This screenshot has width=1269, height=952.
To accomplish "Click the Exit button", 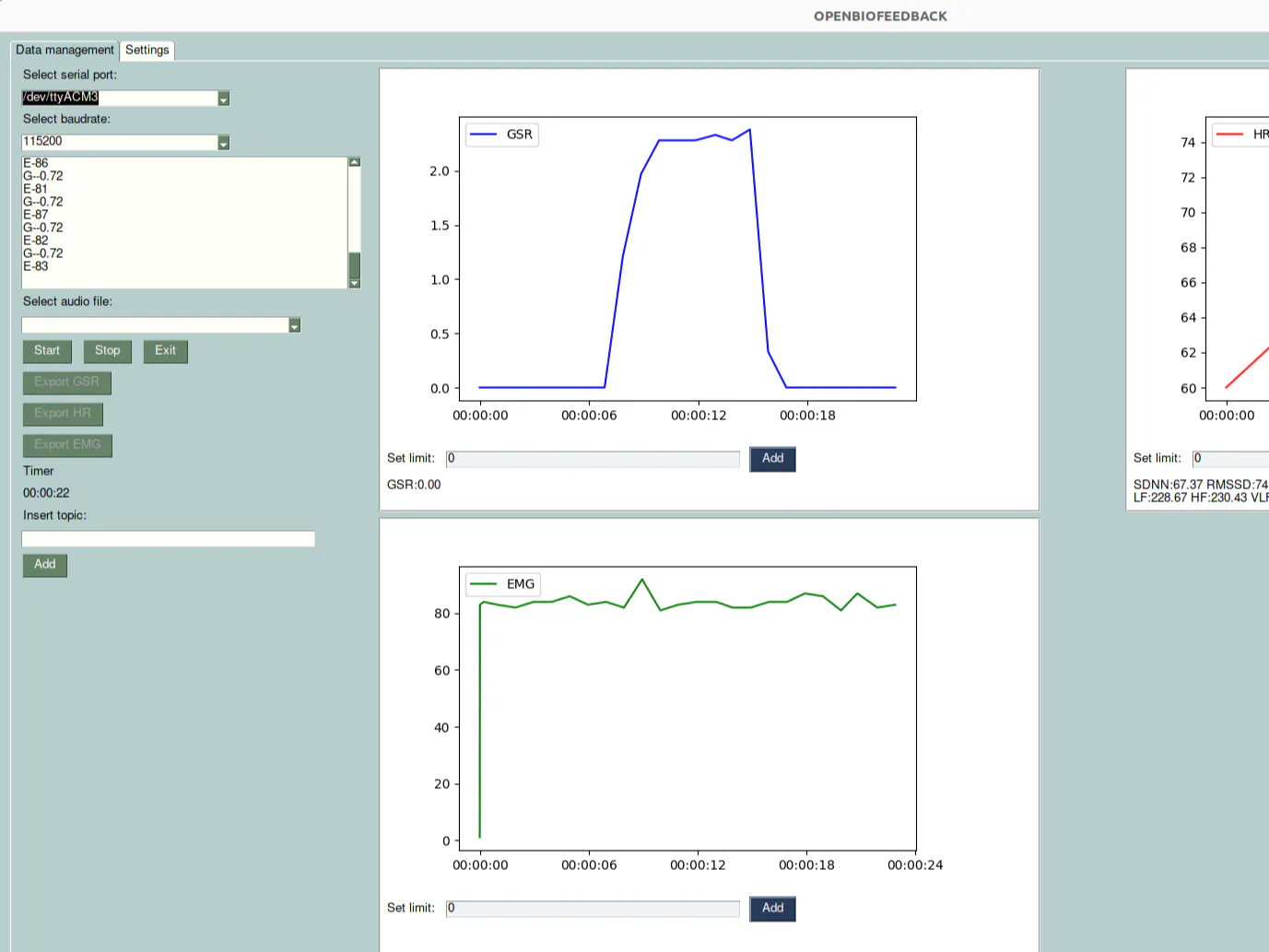I will pos(166,351).
